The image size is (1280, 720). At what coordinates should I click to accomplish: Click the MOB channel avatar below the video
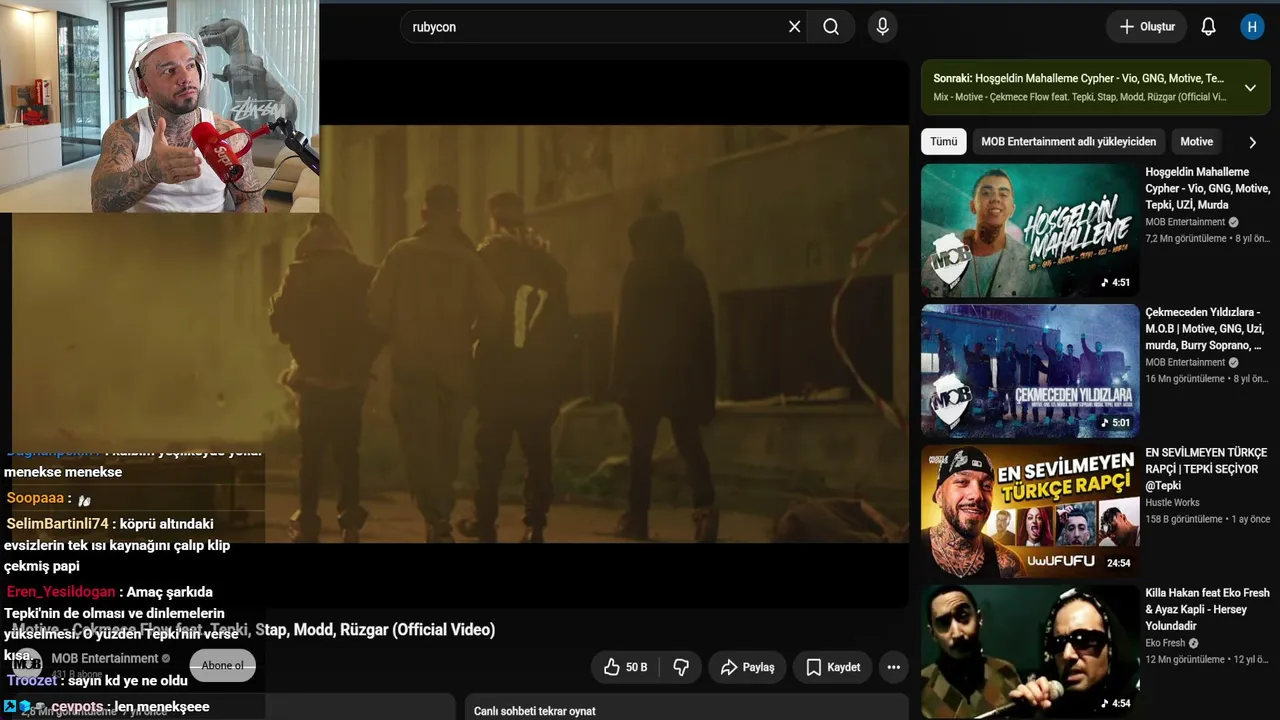click(x=27, y=664)
